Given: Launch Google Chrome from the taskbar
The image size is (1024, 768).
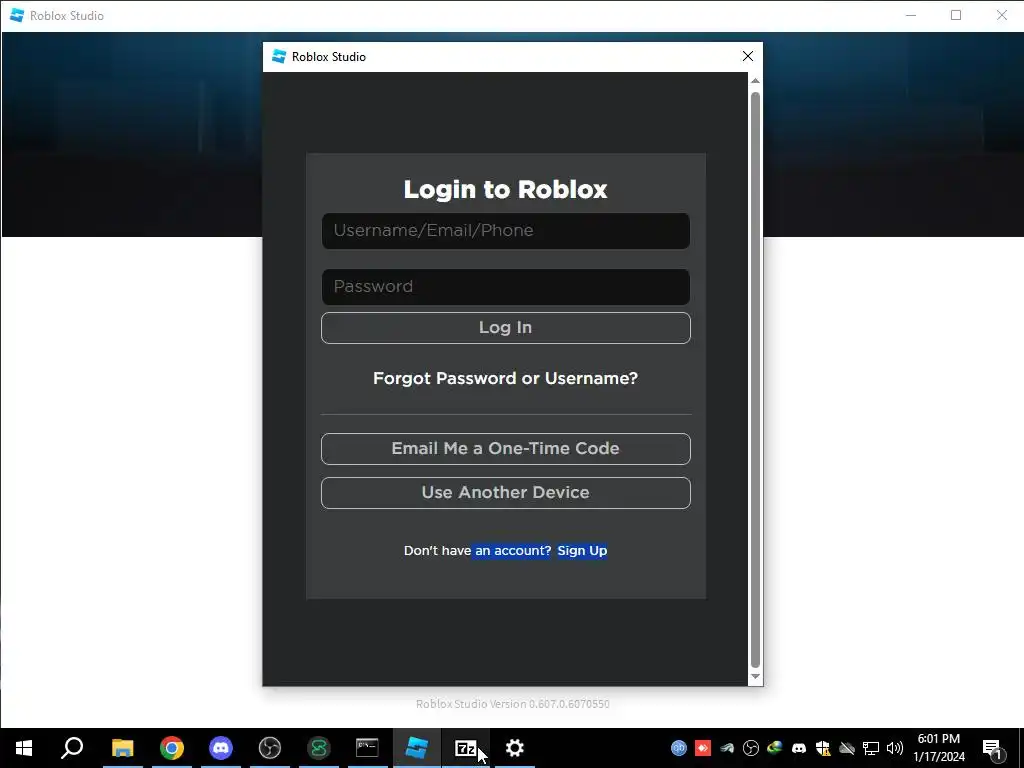Looking at the screenshot, I should click(172, 748).
